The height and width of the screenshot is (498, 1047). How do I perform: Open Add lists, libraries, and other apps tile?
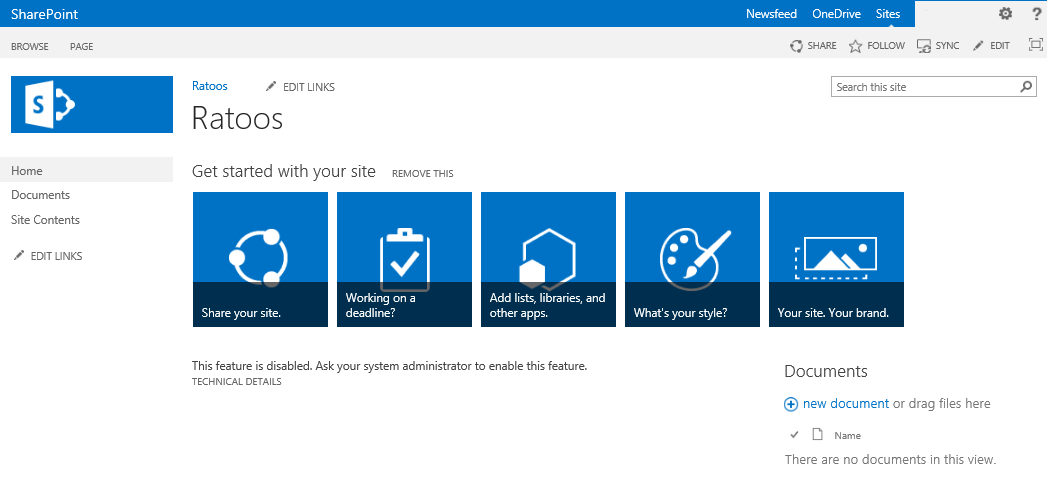tap(548, 260)
